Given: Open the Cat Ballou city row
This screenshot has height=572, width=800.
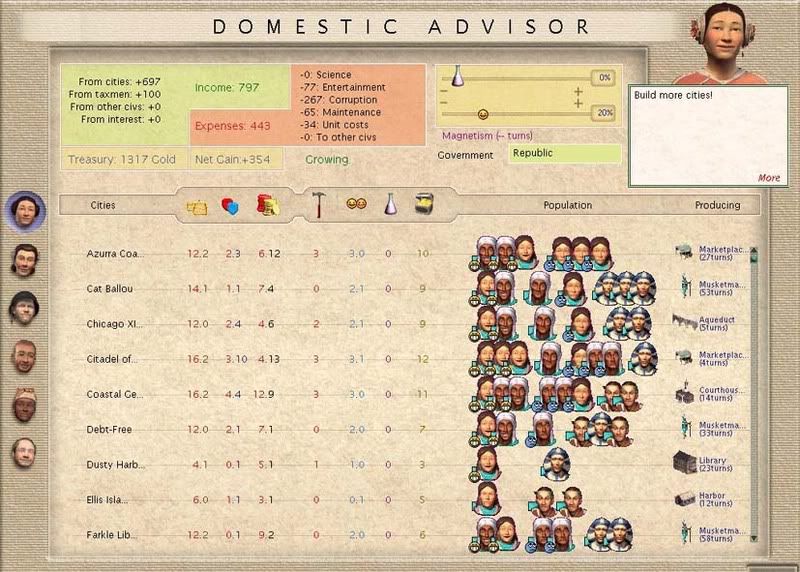Looking at the screenshot, I should coord(110,289).
